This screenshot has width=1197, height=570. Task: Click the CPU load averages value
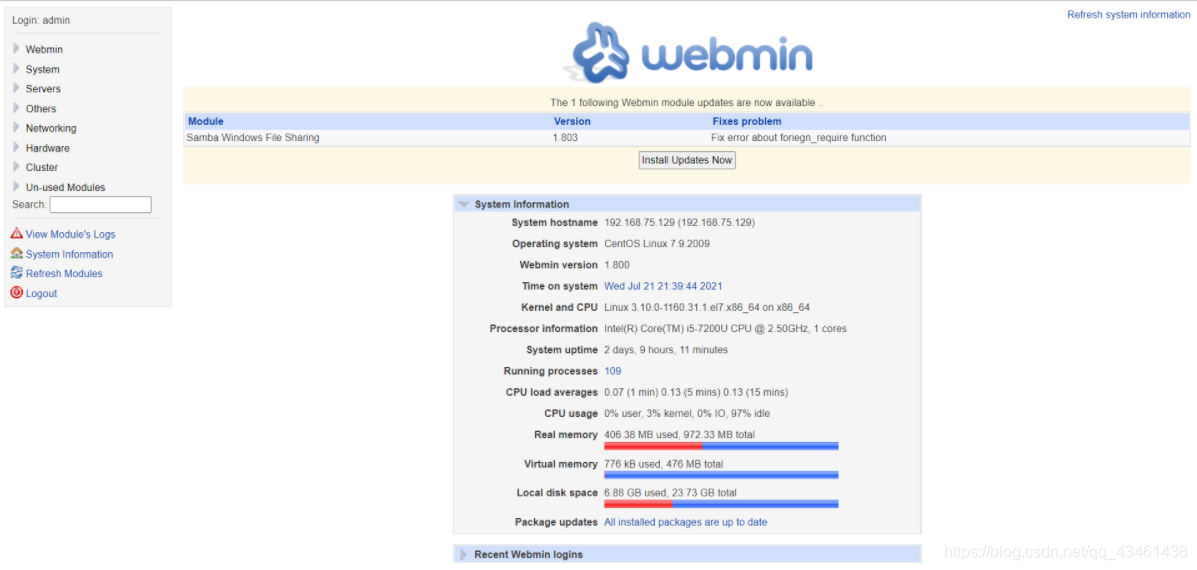point(696,392)
